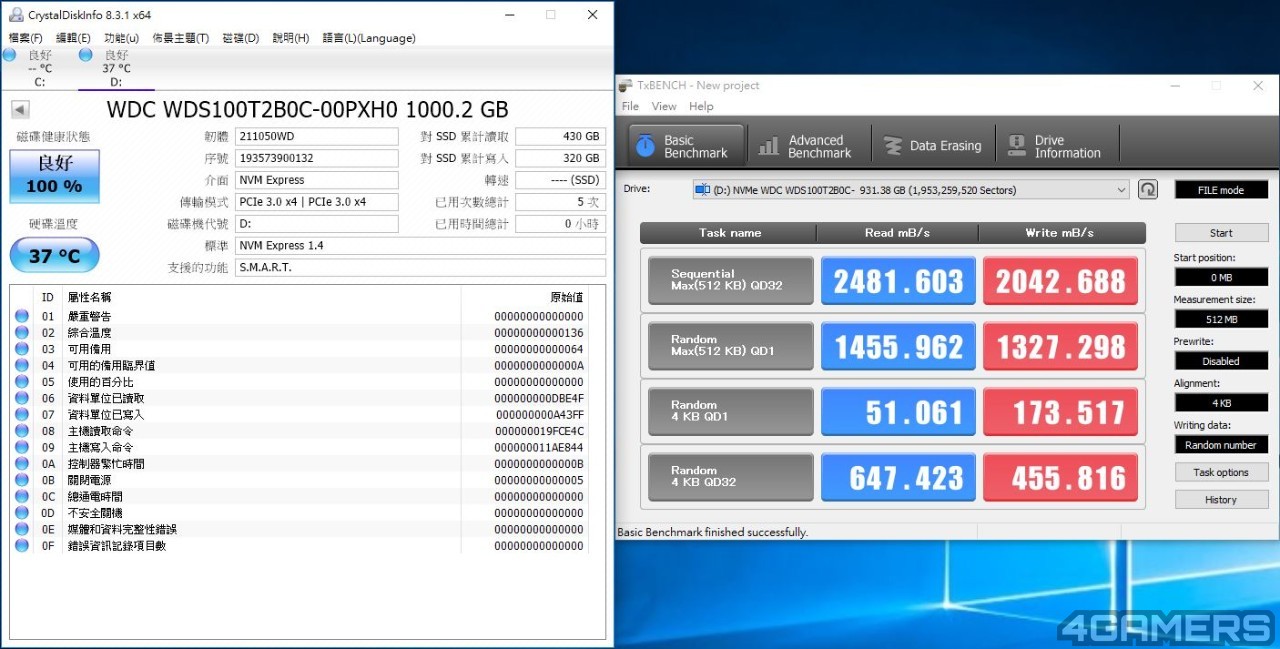
Task: Switch to the Basic Benchmark tab
Action: point(686,146)
